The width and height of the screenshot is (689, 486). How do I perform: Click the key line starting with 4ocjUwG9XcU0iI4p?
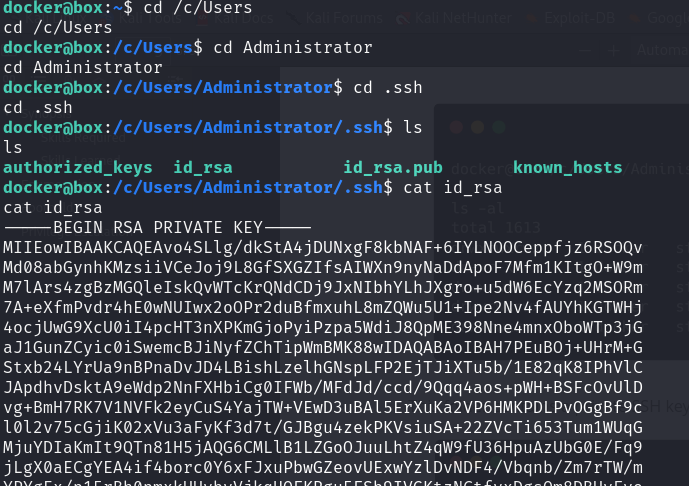(323, 328)
